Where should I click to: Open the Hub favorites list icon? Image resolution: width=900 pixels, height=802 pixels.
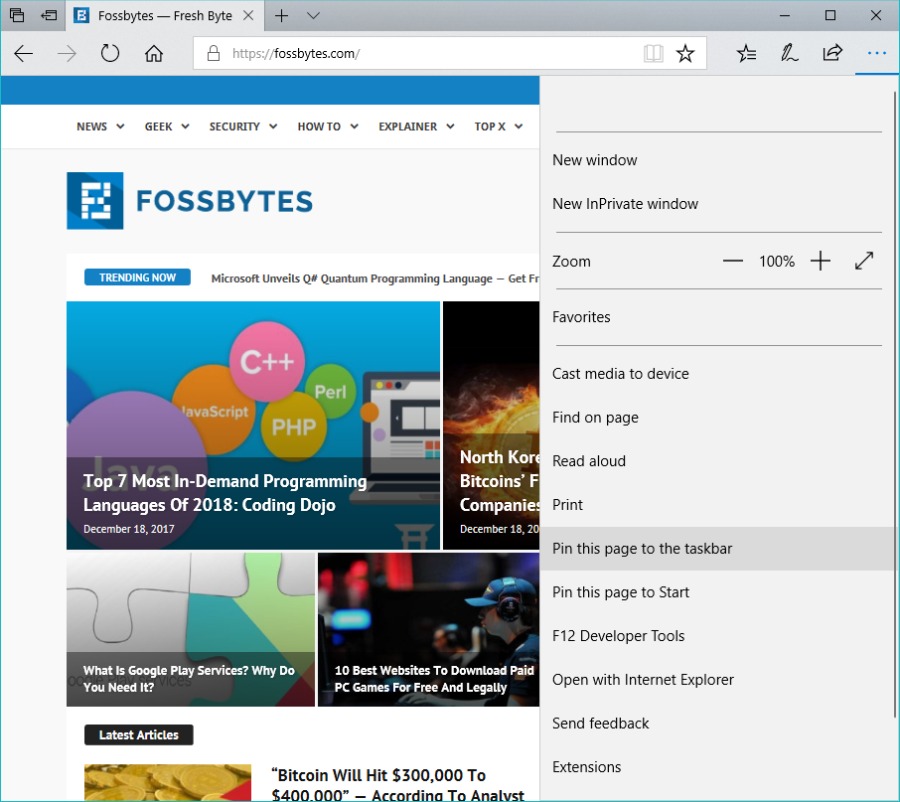point(746,53)
